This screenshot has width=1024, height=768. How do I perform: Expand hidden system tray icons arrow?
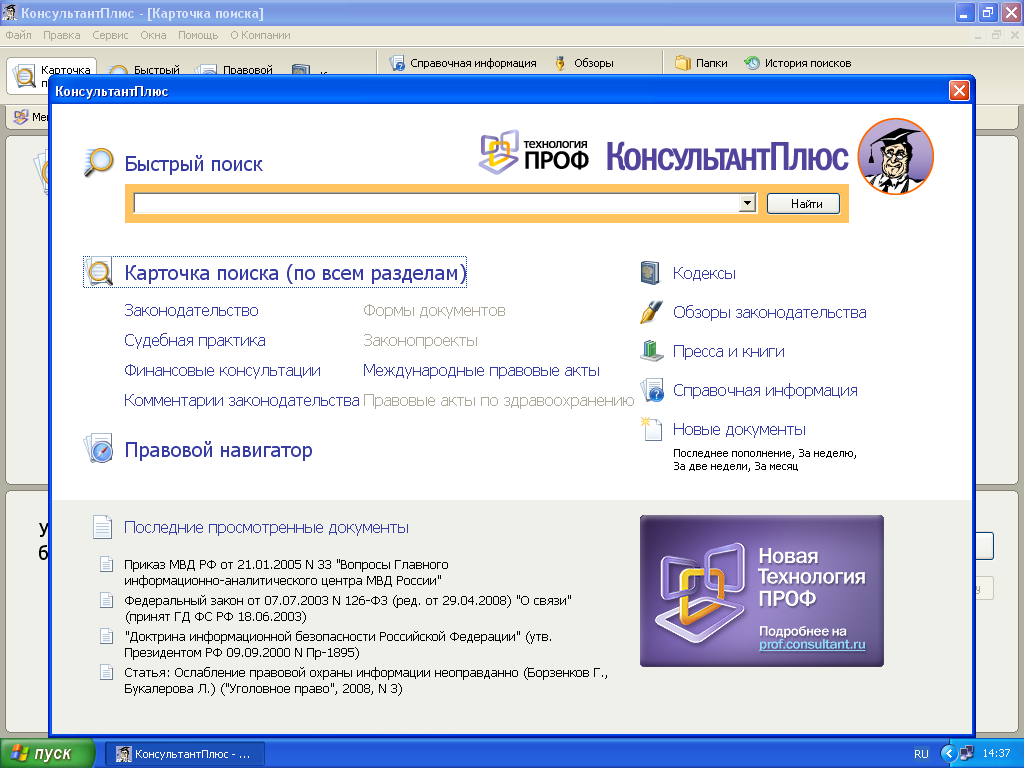948,754
